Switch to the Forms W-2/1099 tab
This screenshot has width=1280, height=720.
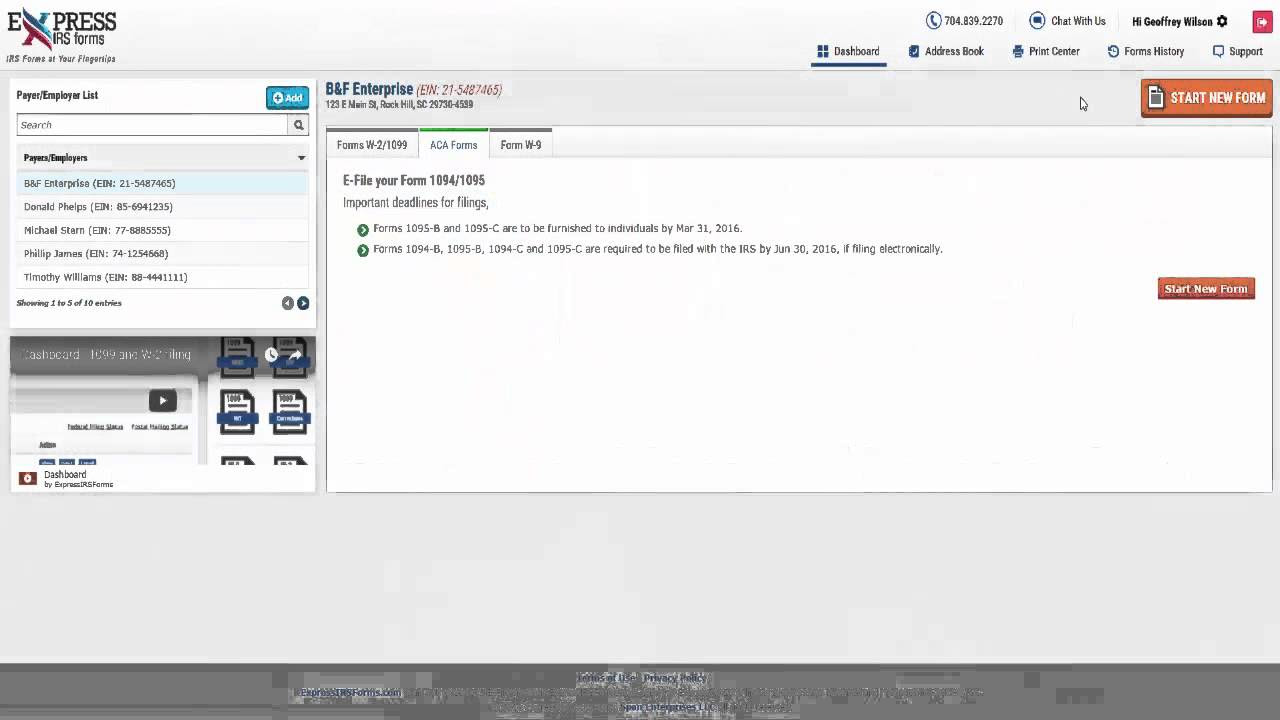372,145
